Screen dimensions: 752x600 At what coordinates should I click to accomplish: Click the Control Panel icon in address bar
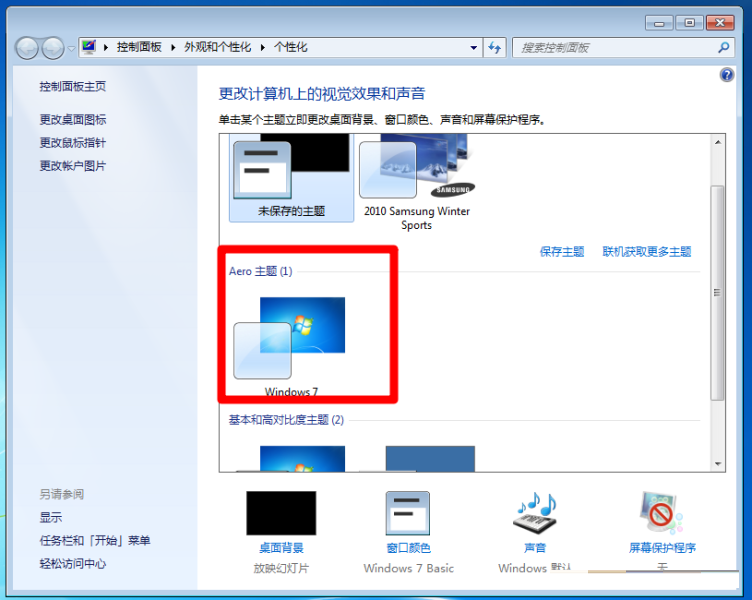point(89,47)
